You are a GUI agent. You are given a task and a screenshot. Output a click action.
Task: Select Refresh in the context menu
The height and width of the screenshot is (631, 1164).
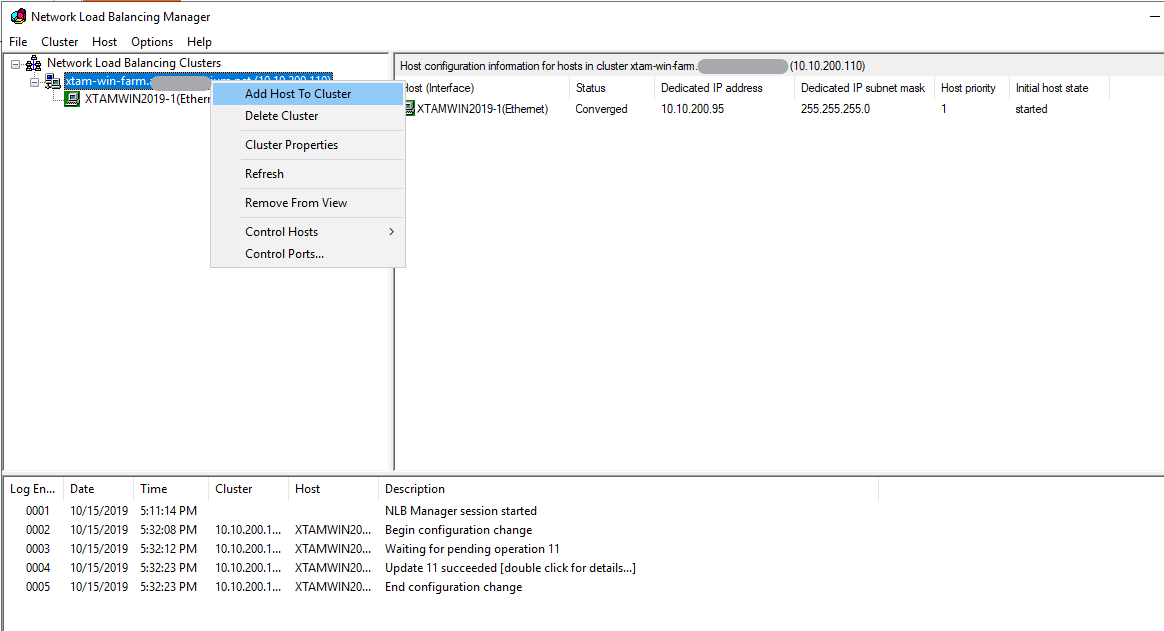(x=265, y=174)
